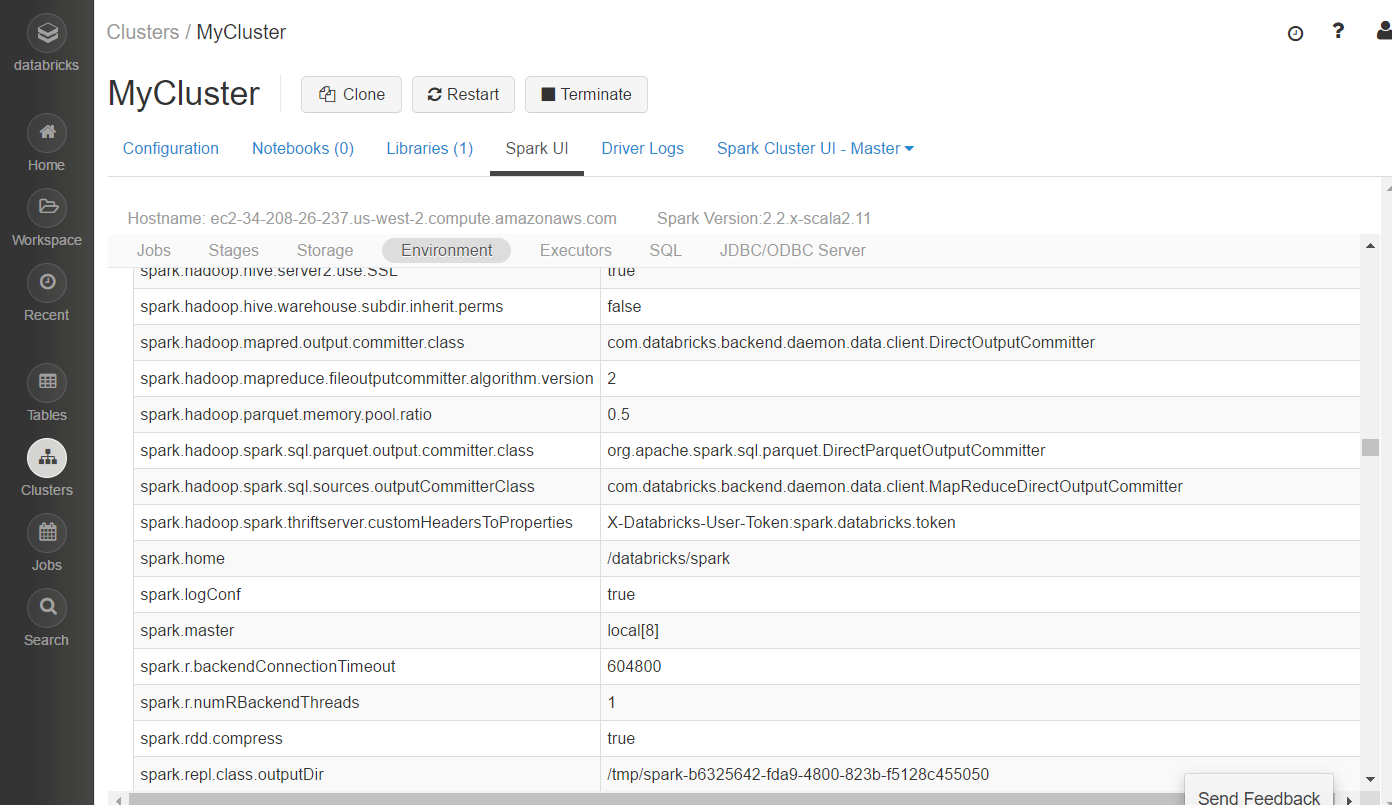Click spark.hadoop.spark.sql.sources.outputCommitterClass property
1392x805 pixels.
coord(337,486)
